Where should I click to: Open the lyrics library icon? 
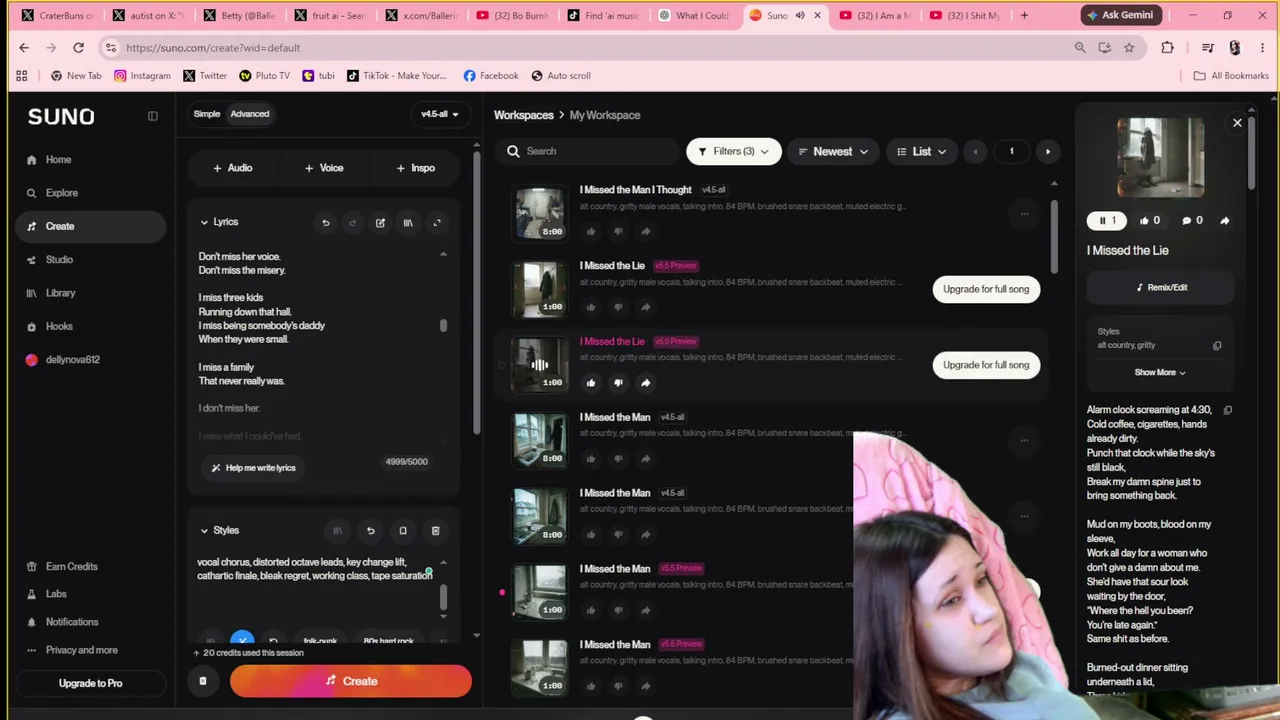click(x=408, y=223)
